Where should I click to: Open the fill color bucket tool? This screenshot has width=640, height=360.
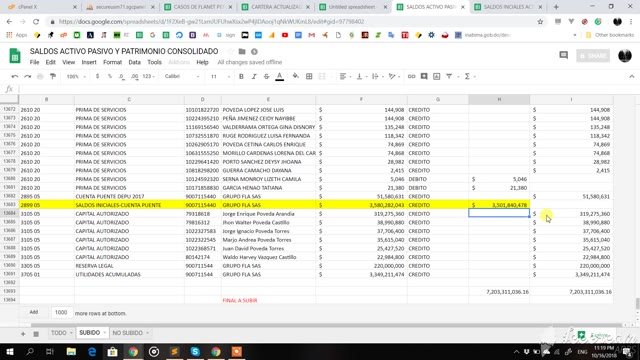tap(296, 76)
